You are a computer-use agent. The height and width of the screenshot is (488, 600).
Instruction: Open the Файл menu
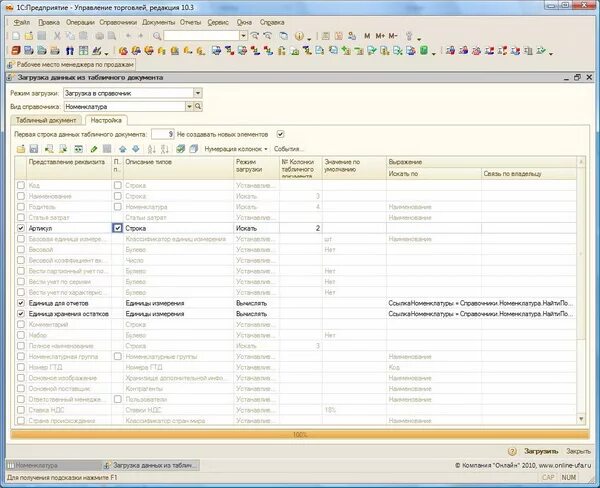21,22
